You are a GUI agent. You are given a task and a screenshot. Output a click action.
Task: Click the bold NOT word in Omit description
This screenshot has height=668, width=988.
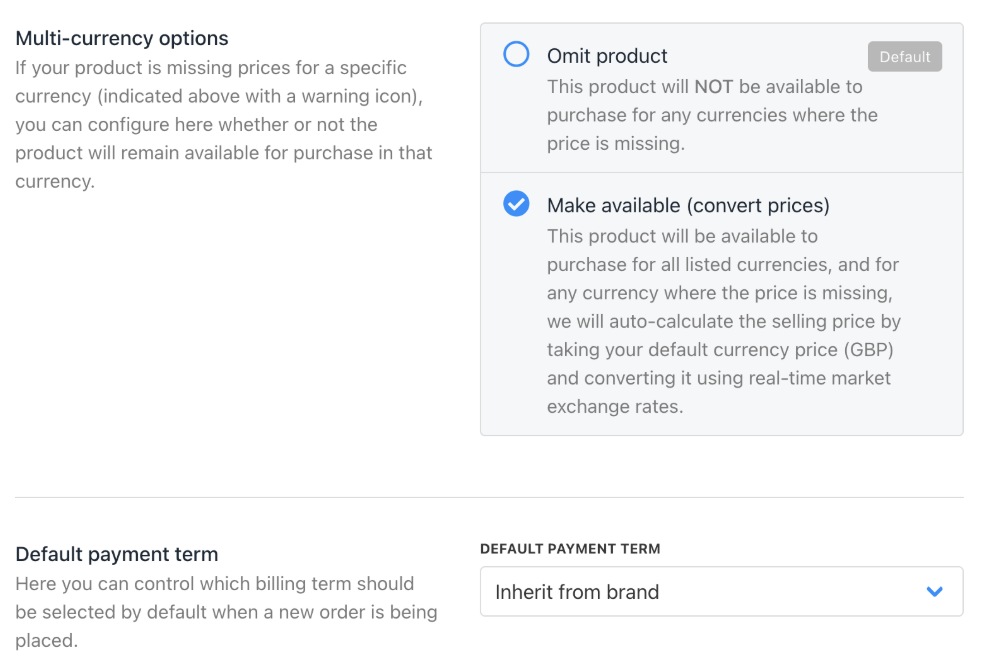(x=714, y=87)
